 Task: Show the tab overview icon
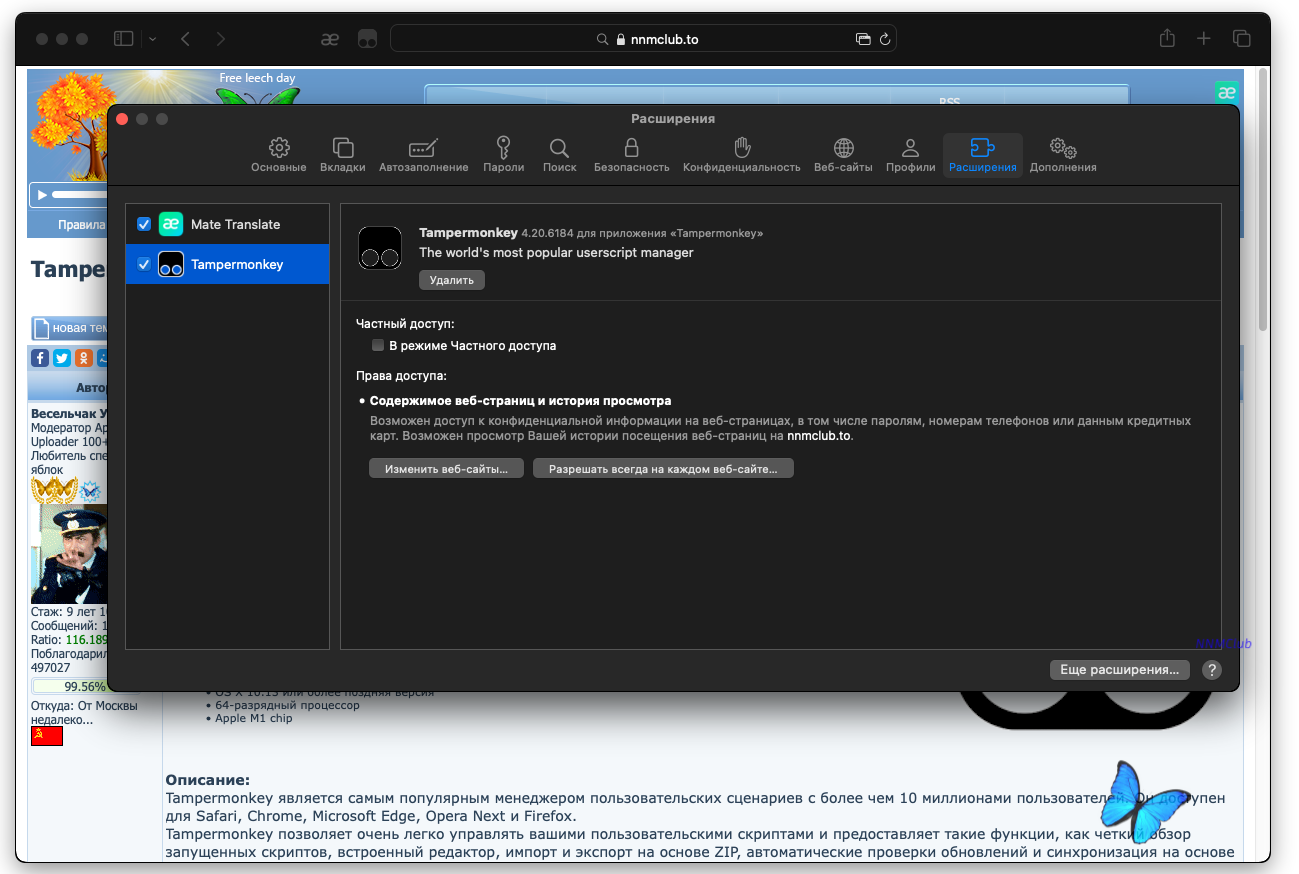point(1242,39)
